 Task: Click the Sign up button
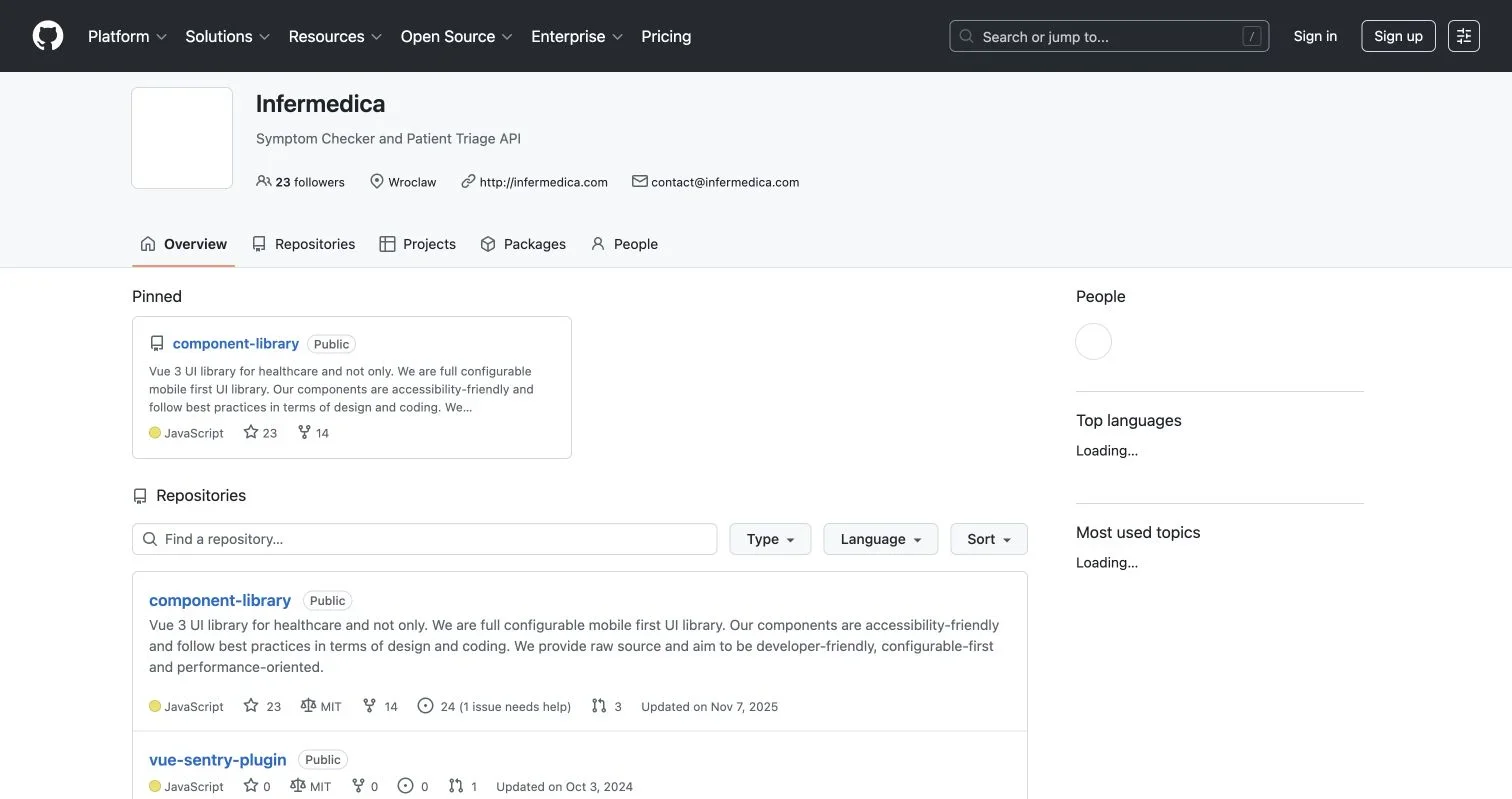(x=1398, y=36)
